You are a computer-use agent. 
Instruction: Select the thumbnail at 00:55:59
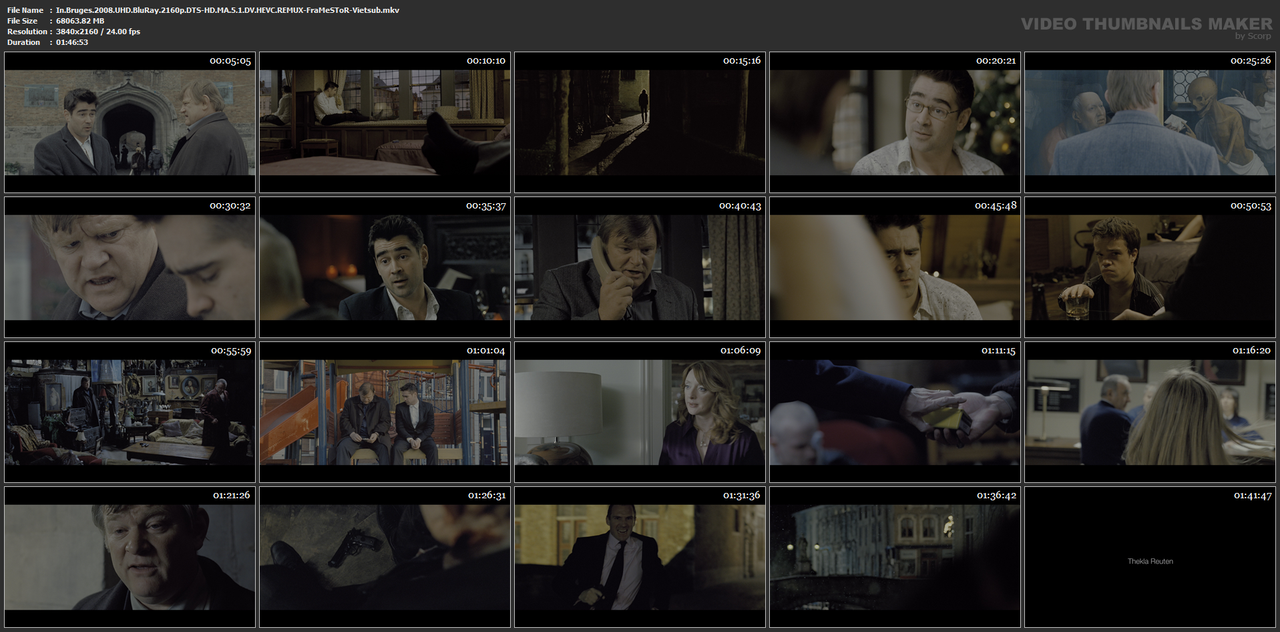click(x=130, y=412)
